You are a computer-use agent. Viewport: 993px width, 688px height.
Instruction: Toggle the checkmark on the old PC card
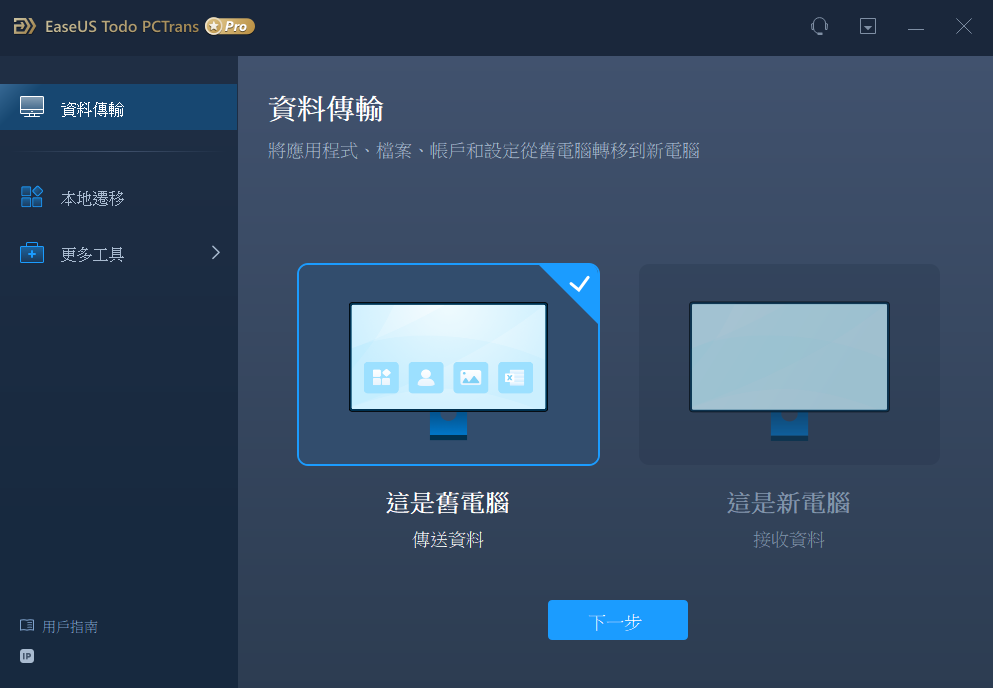579,284
